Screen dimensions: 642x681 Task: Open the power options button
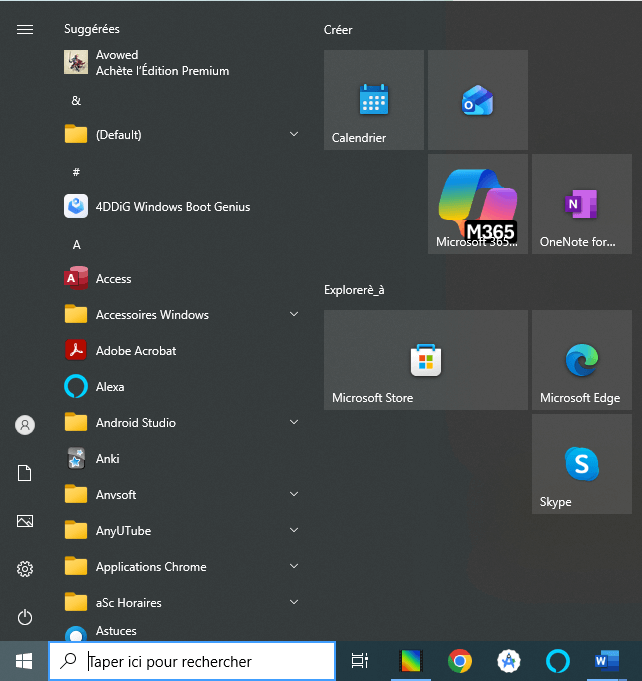point(25,617)
